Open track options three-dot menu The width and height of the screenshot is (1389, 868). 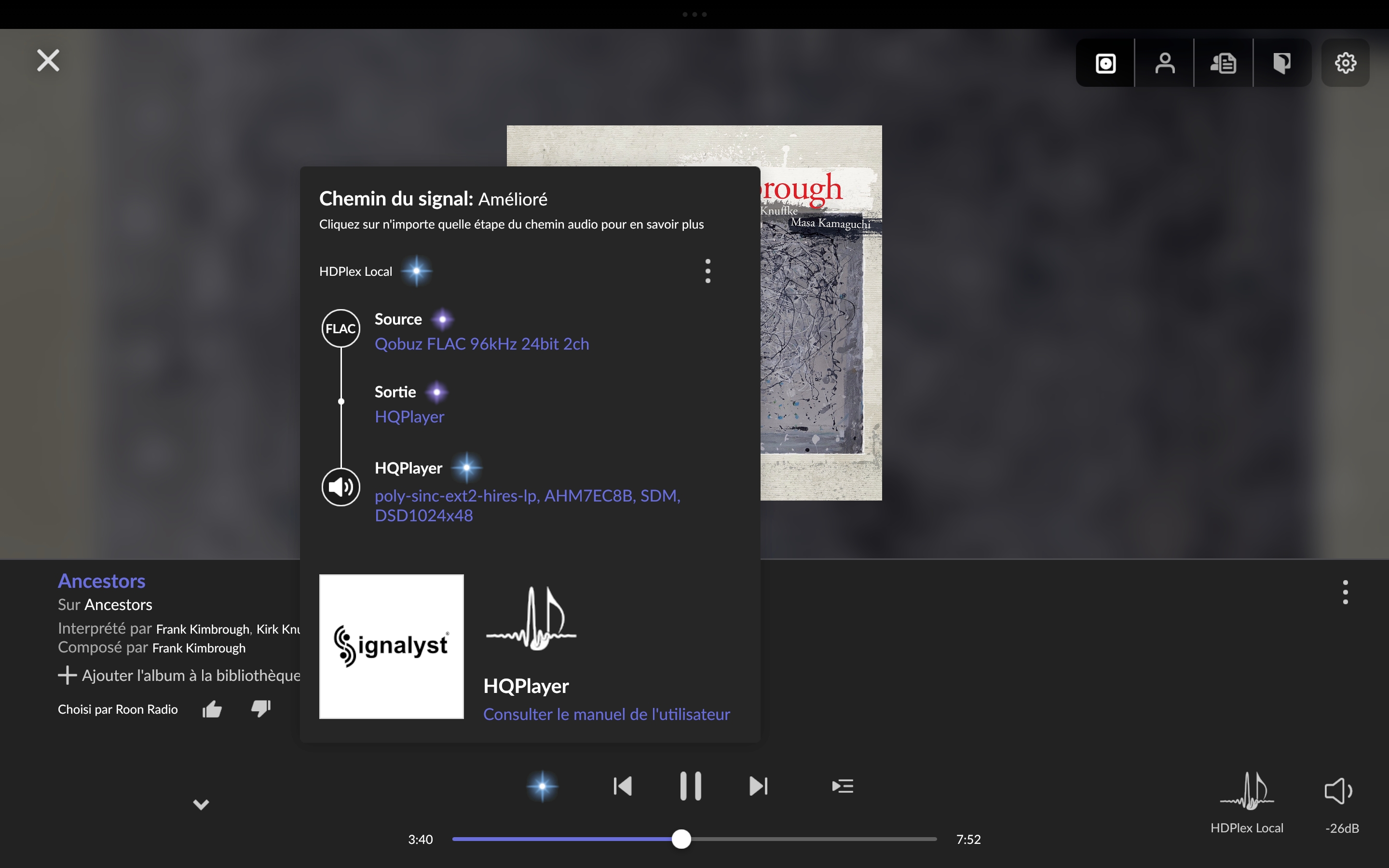coord(1345,592)
